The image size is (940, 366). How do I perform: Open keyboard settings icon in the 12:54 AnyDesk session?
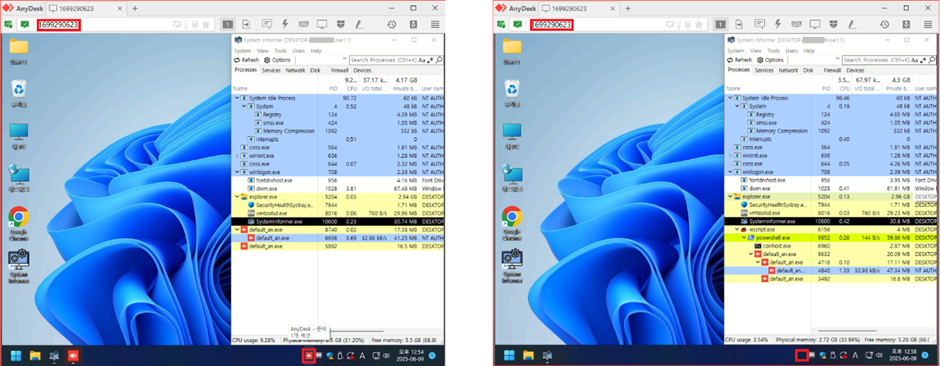(x=303, y=24)
